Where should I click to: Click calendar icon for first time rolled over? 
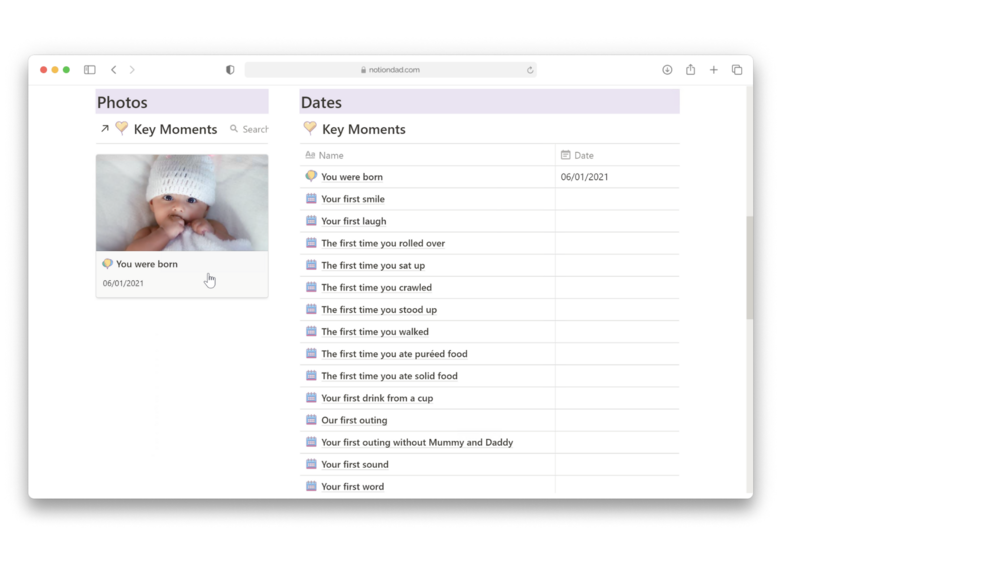pos(311,243)
